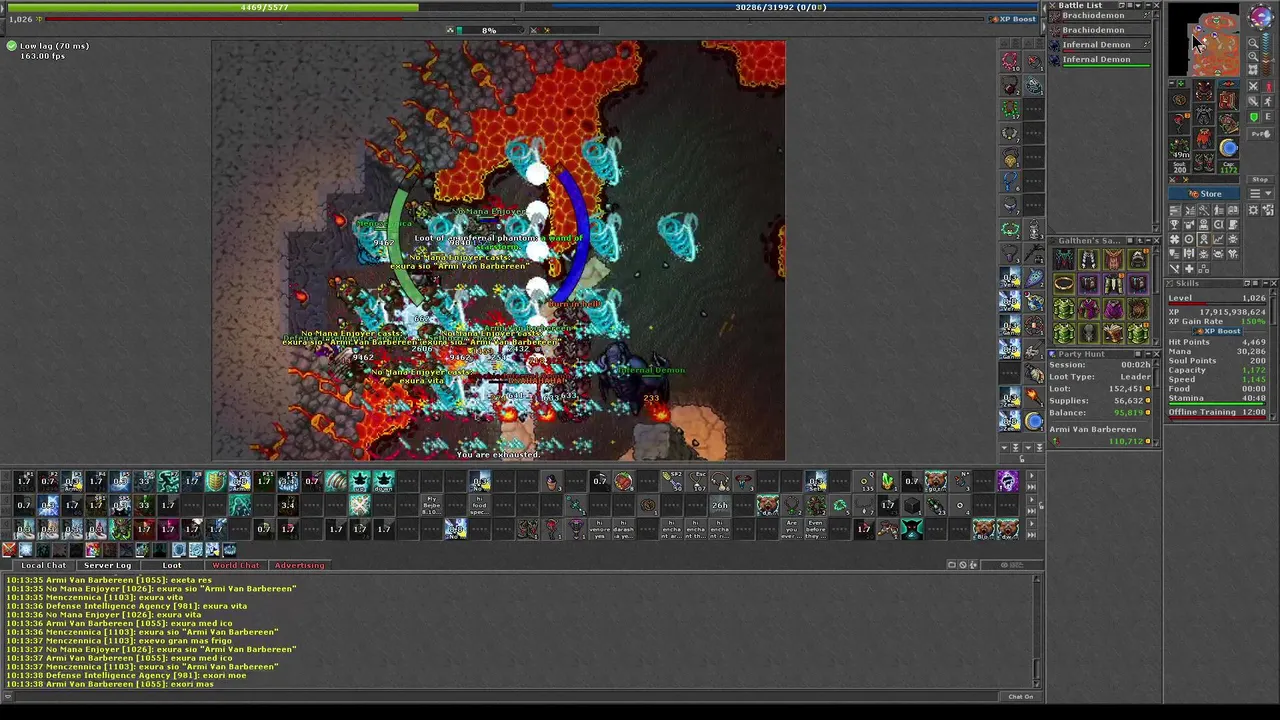Toggle the PvP mode button
Image resolution: width=1280 pixels, height=720 pixels.
pos(1260,134)
